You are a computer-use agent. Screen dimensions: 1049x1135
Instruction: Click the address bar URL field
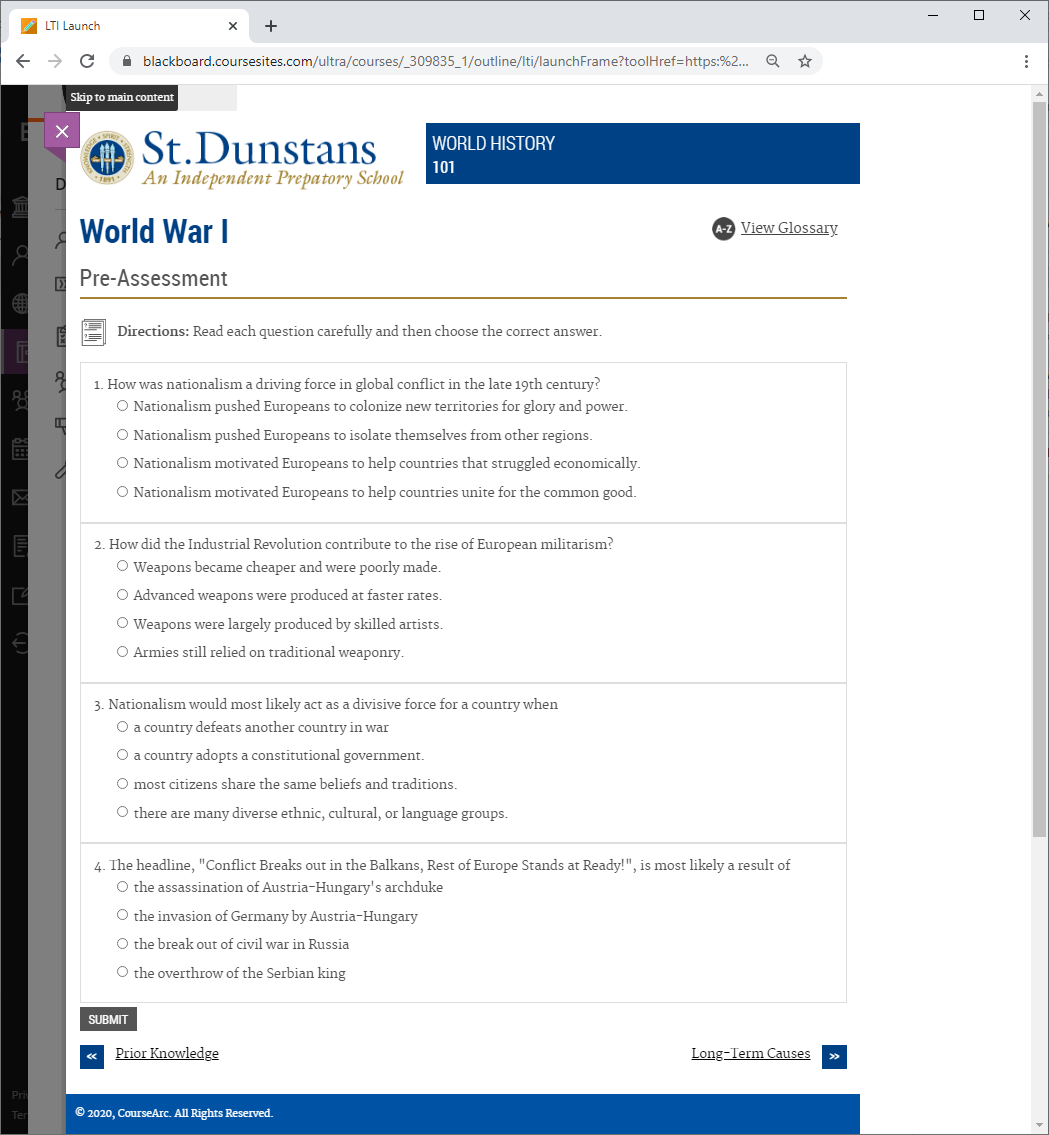(x=445, y=62)
